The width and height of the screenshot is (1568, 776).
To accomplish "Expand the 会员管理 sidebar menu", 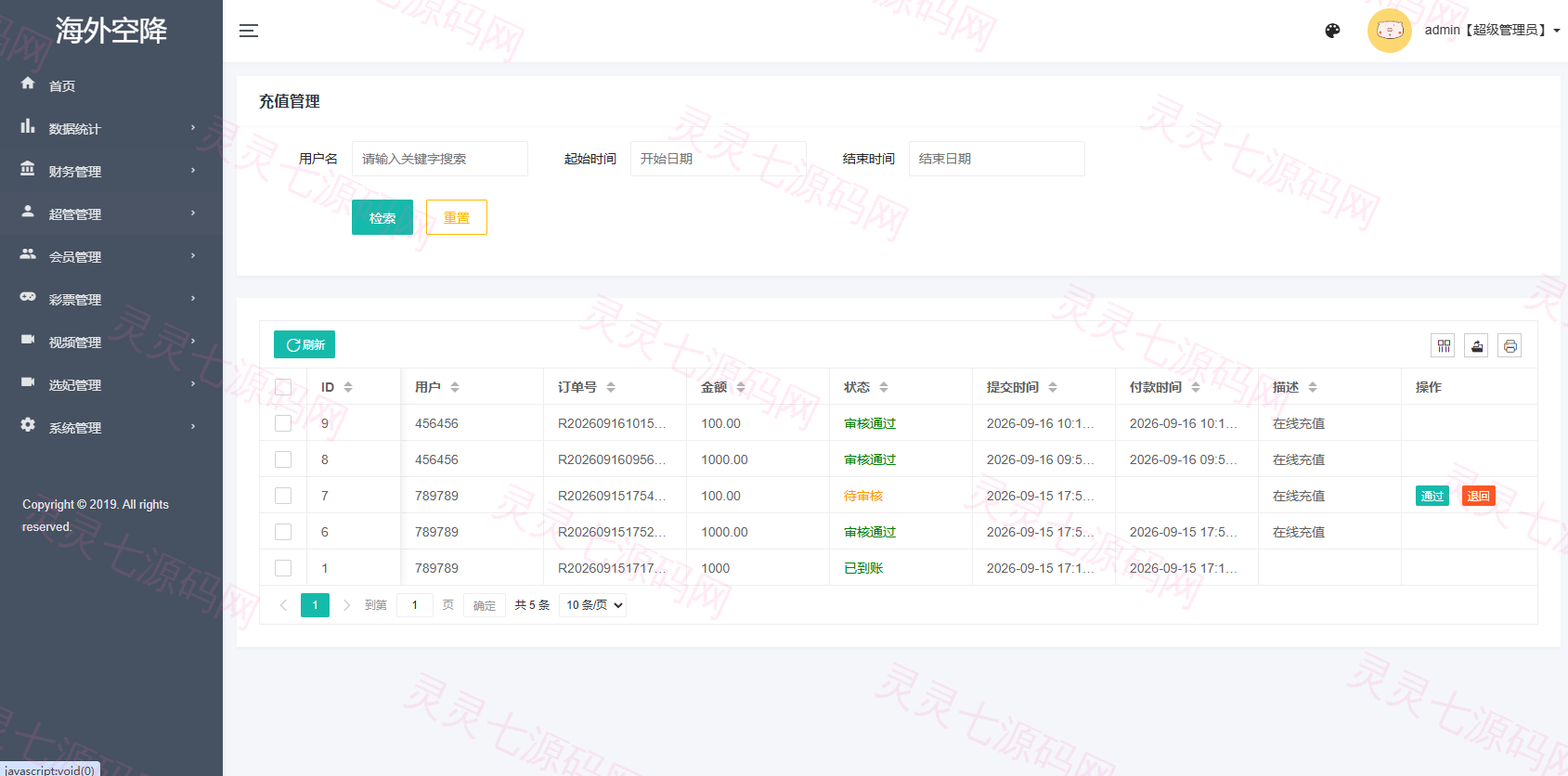I will coord(111,256).
